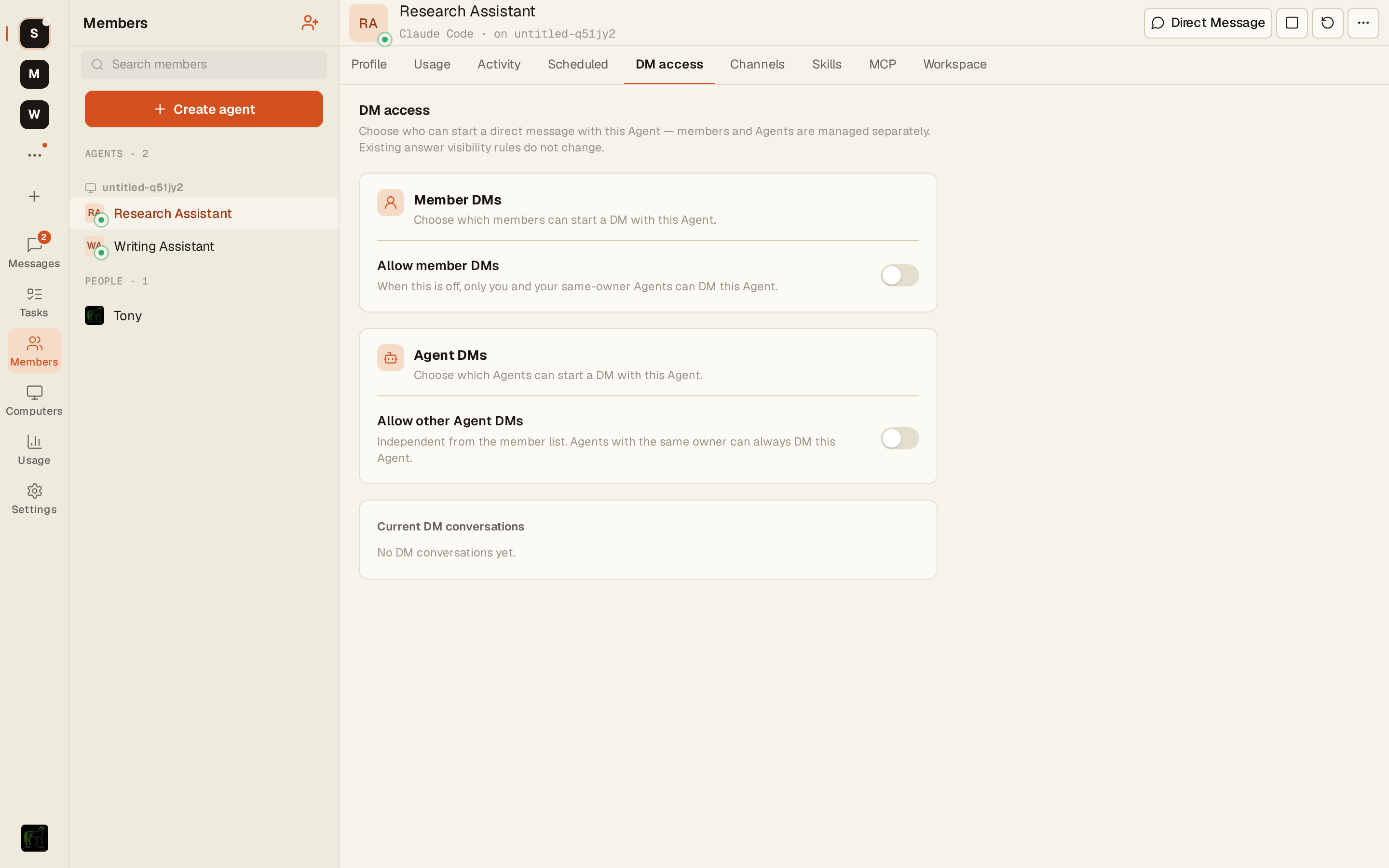The height and width of the screenshot is (868, 1389).
Task: Expand the more workspaces ellipsis in sidebar
Action: point(34,155)
